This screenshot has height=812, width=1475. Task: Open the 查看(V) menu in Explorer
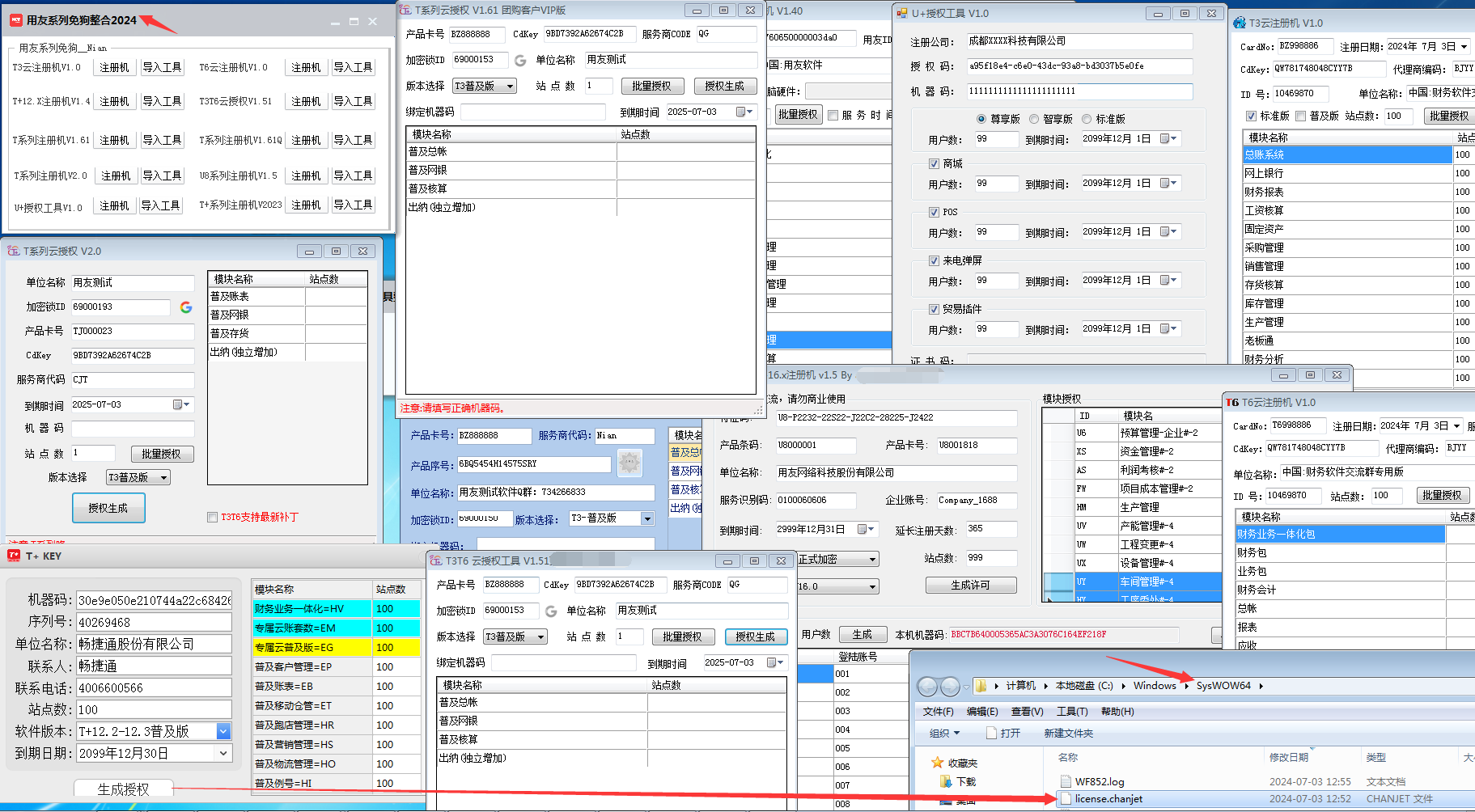1027,712
